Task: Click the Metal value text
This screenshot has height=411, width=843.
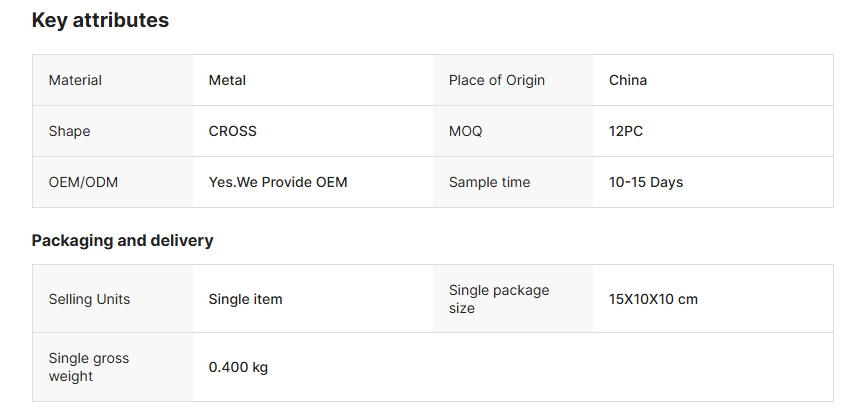Action: [227, 80]
